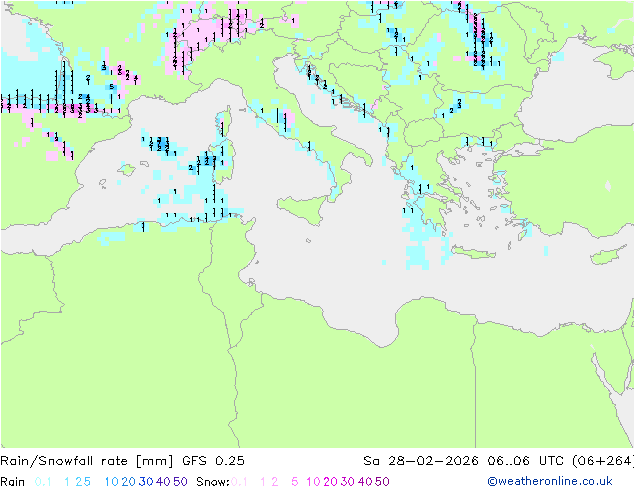
Task: Click the Rain legend value 40
Action: 163,482
